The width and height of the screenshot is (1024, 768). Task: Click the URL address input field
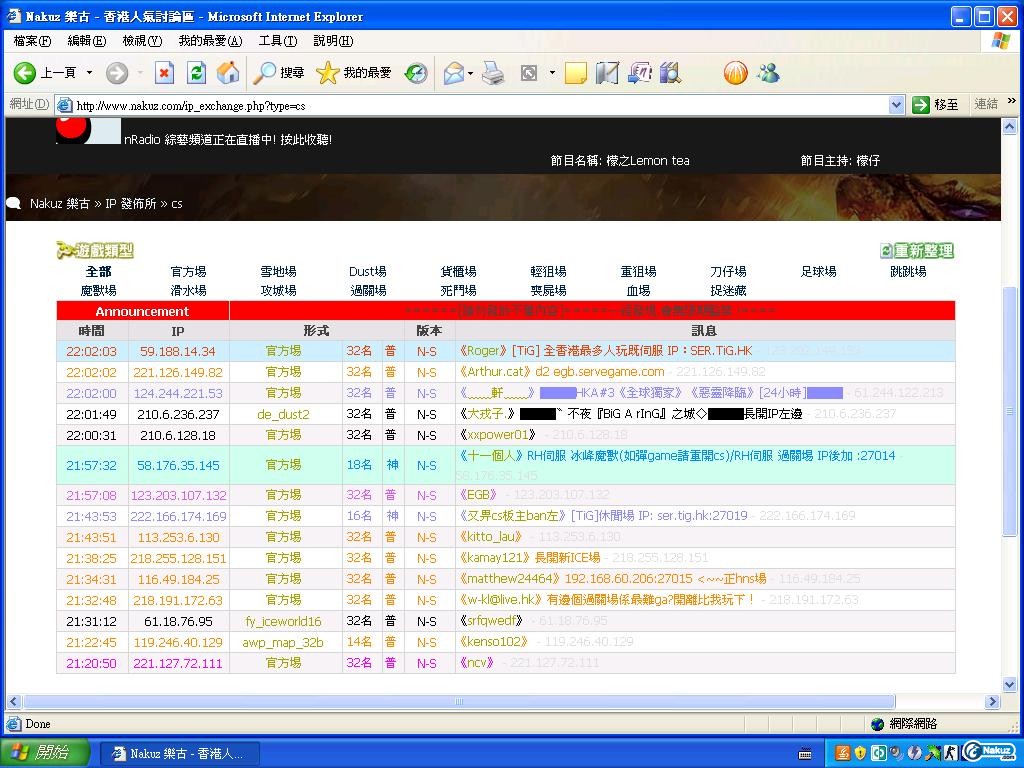coord(480,105)
